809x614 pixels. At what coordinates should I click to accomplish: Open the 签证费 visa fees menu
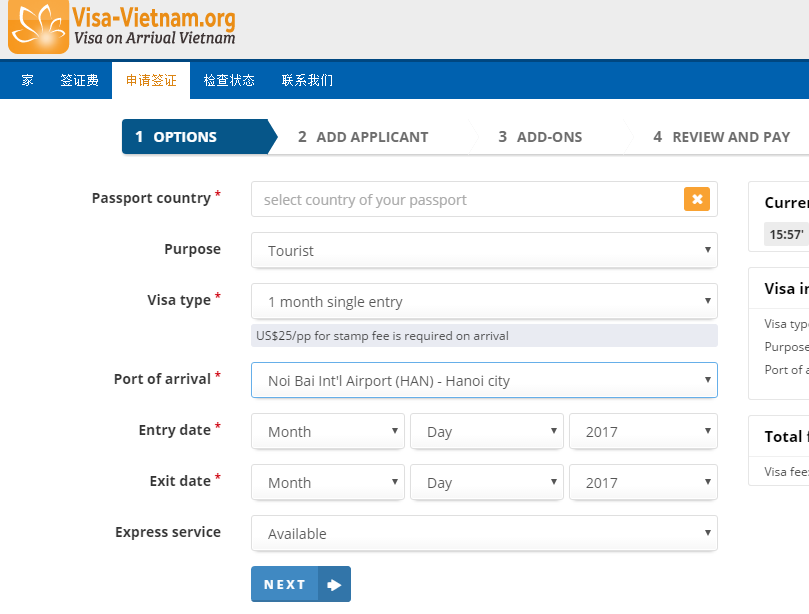[79, 80]
